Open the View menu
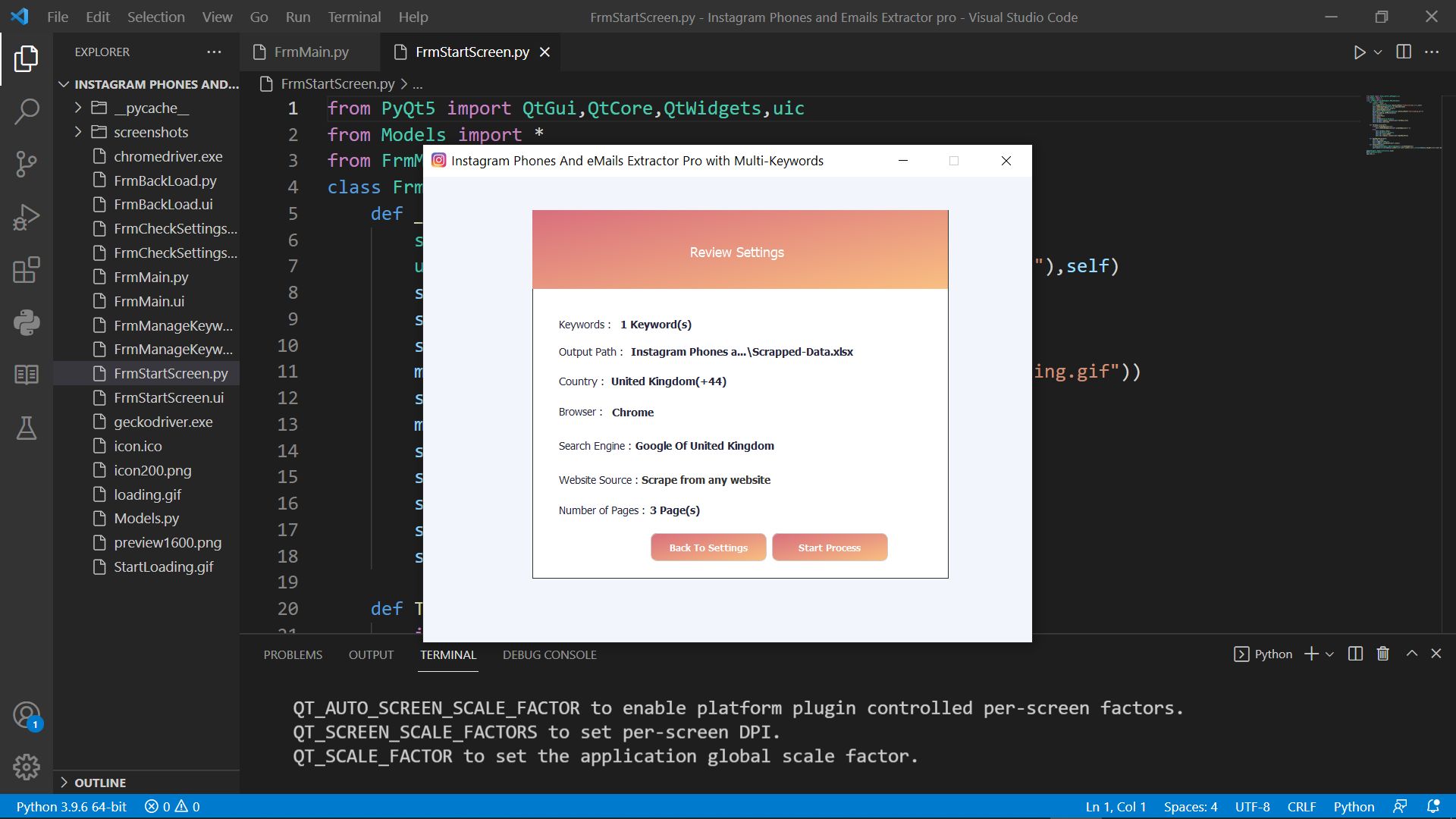The image size is (1456, 819). click(217, 17)
